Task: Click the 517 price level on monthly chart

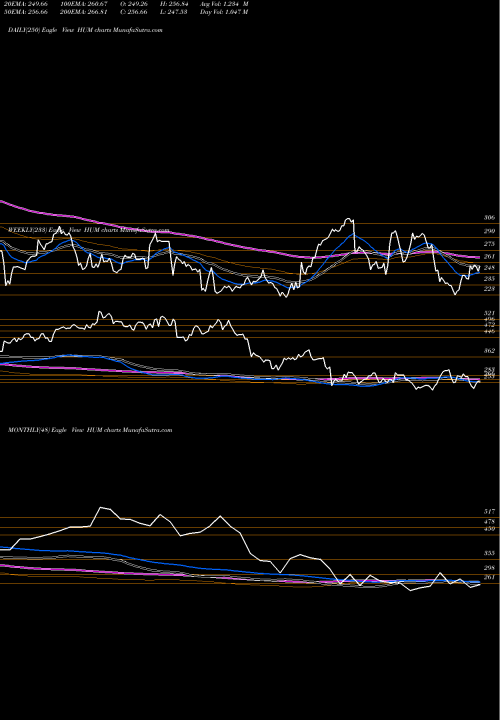Action: click(489, 512)
